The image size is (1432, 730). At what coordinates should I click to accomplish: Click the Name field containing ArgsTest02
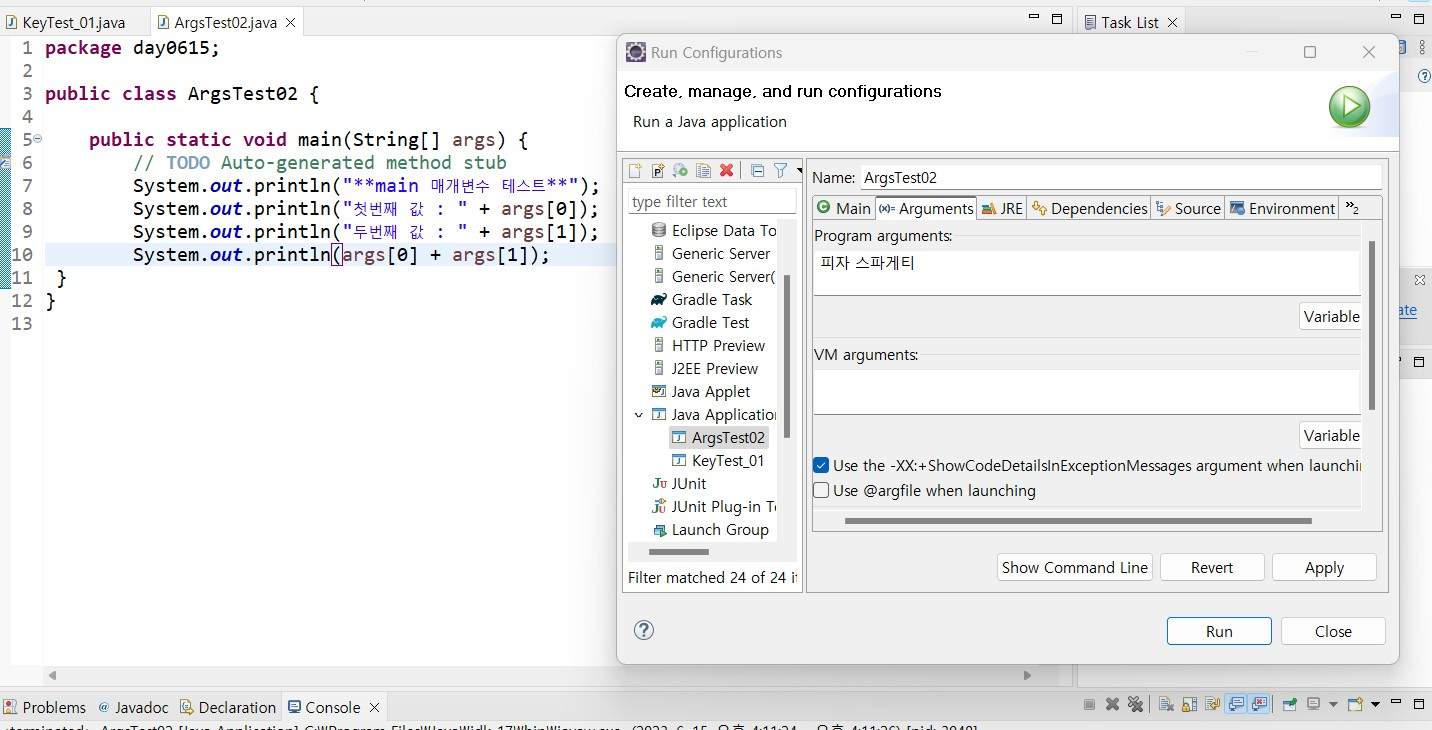1120,177
